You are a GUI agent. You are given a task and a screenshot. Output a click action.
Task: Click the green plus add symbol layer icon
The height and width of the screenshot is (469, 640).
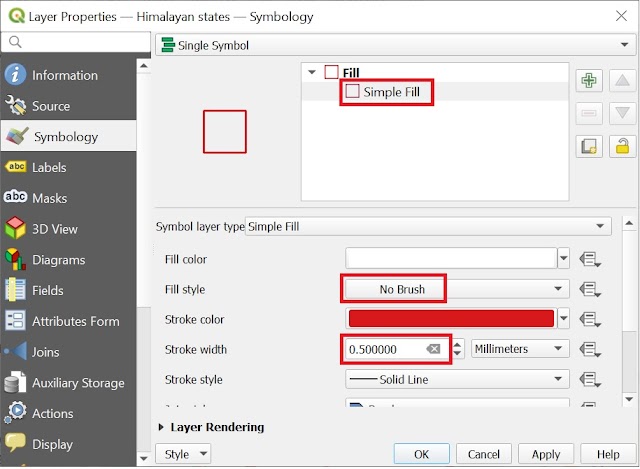589,80
